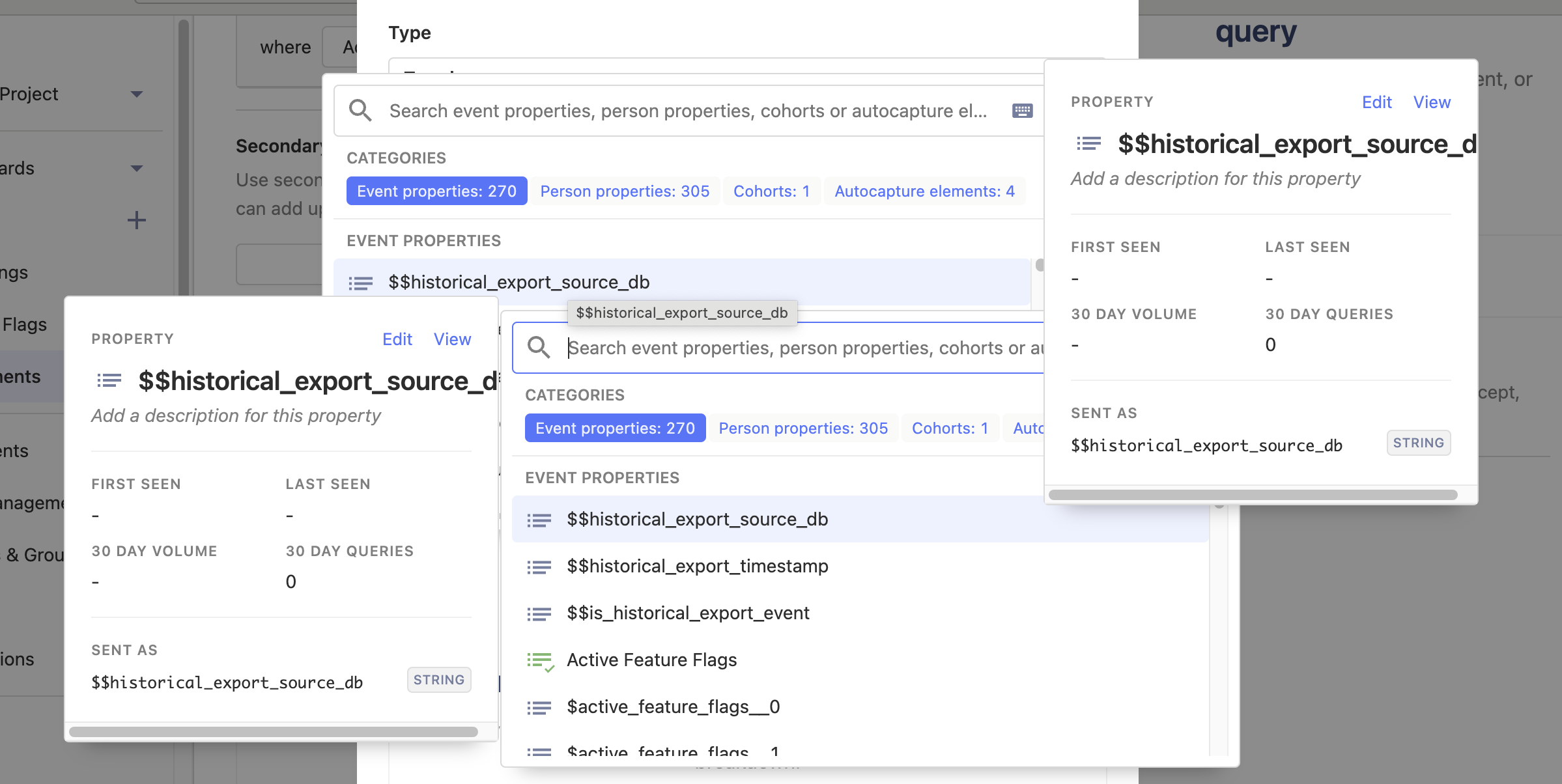Click the list icon next to $$is_historical_export_event

[x=539, y=613]
